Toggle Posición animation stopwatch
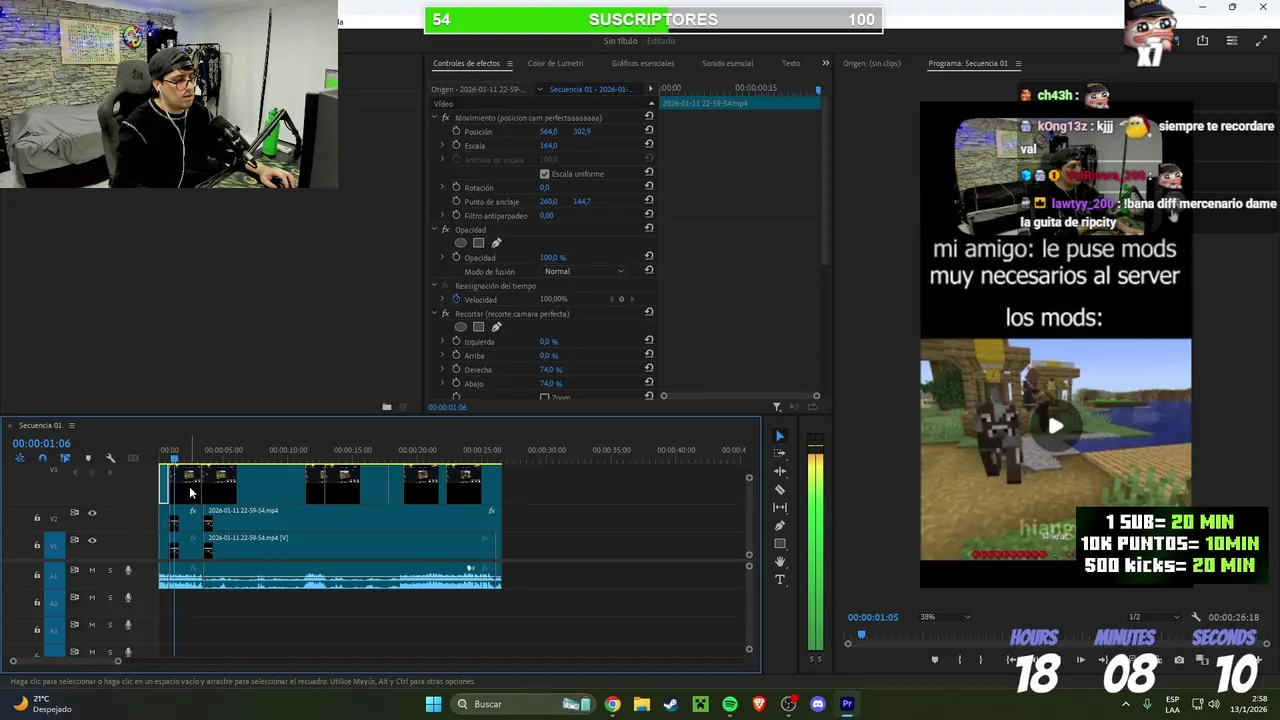This screenshot has width=1280, height=720. tap(456, 131)
